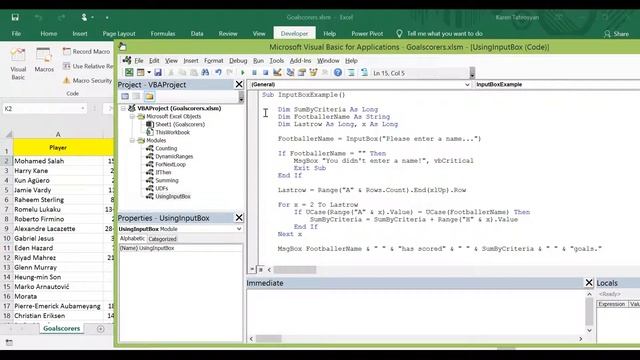The image size is (640, 360).
Task: Open the Tools menu
Action: [276, 60]
